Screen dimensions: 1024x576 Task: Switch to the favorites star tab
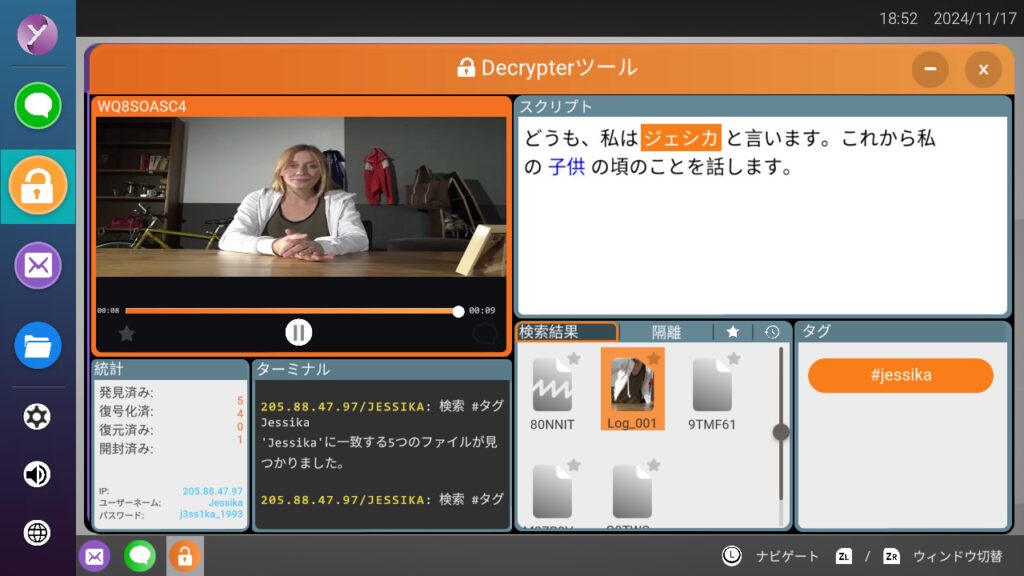(x=733, y=332)
